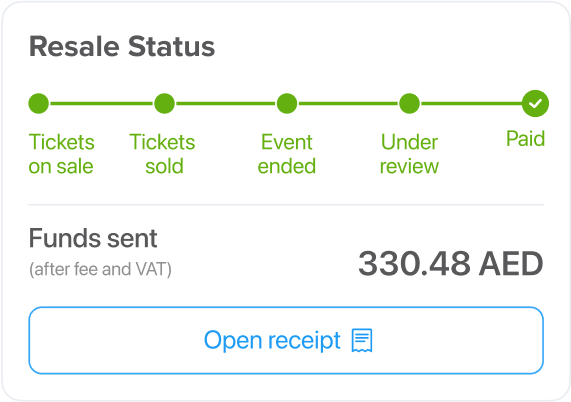Click the Resale Status heading
The width and height of the screenshot is (571, 402).
click(x=122, y=47)
